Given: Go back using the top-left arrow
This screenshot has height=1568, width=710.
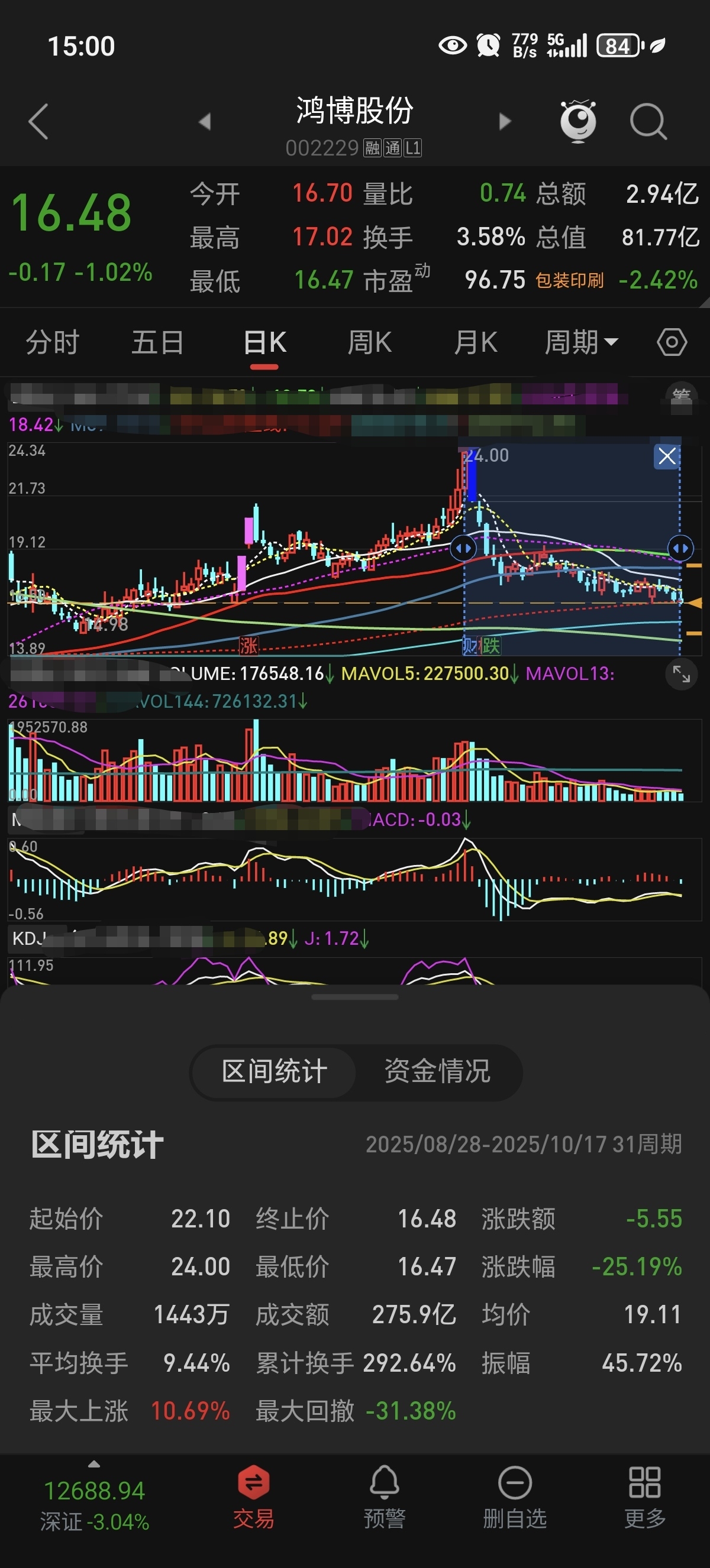Looking at the screenshot, I should click(x=38, y=122).
